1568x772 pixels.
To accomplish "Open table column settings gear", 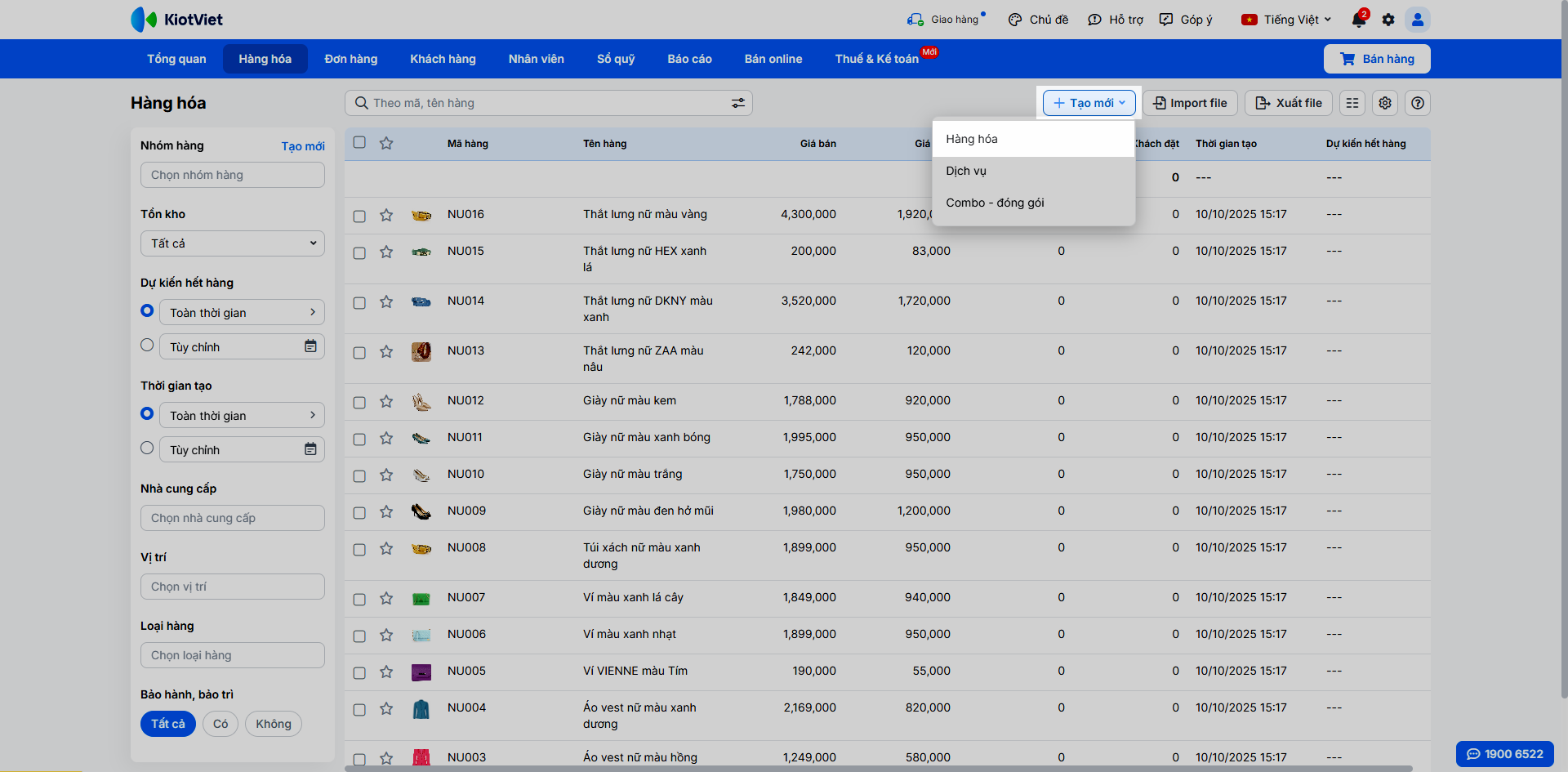I will (1385, 103).
